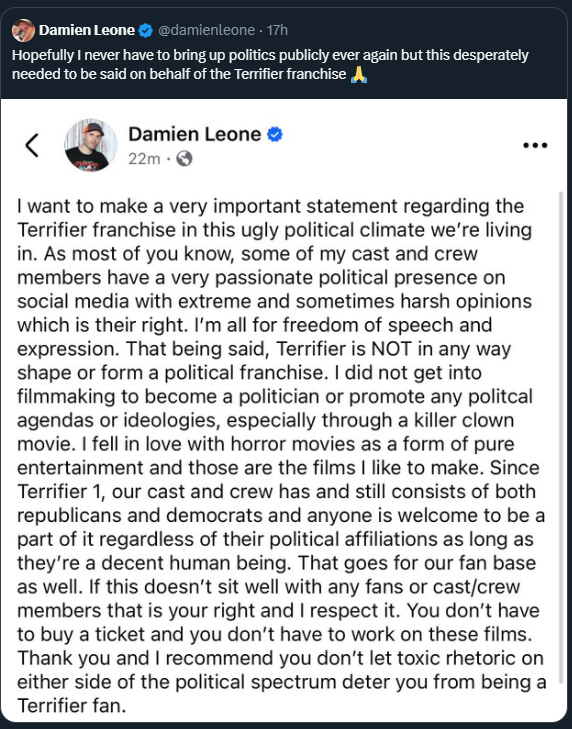Click the 22m post timestamp

[x=144, y=159]
